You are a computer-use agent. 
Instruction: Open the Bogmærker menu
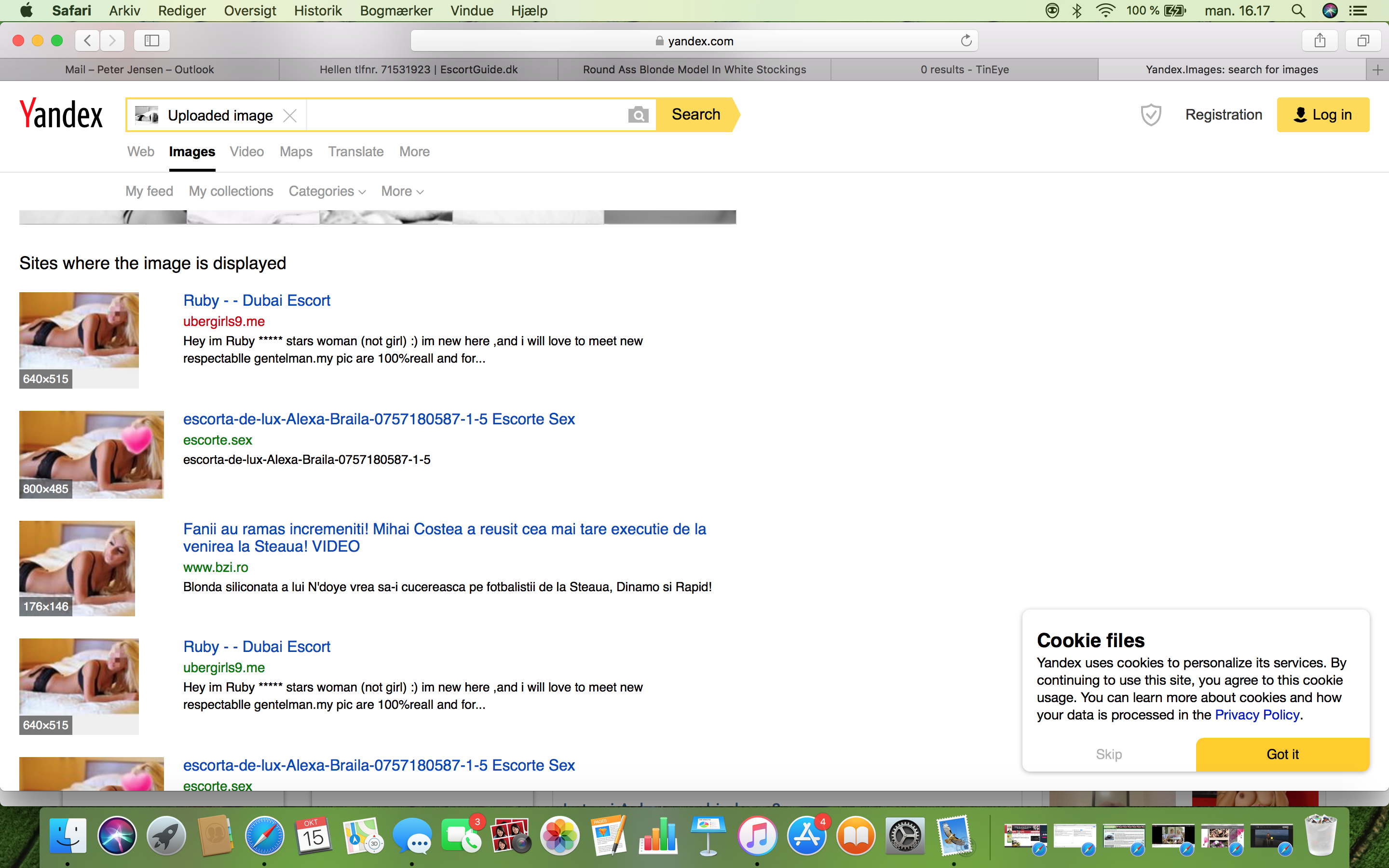(396, 10)
